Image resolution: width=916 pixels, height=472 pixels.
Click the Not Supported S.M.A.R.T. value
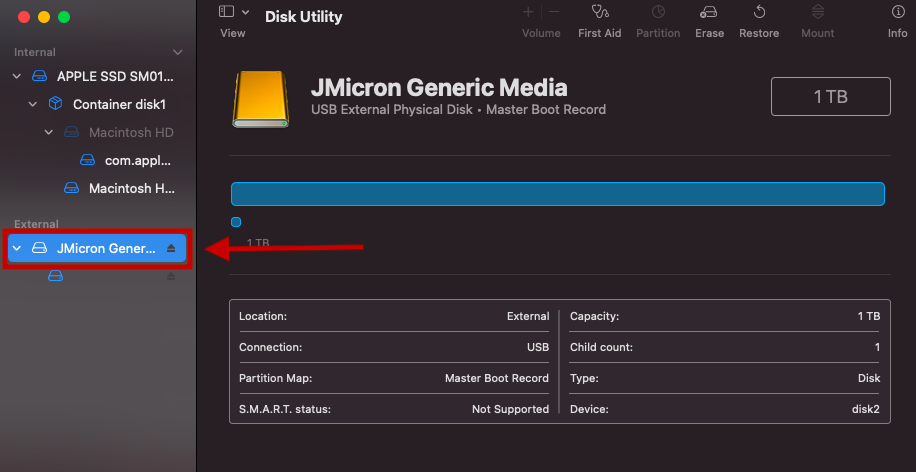511,409
